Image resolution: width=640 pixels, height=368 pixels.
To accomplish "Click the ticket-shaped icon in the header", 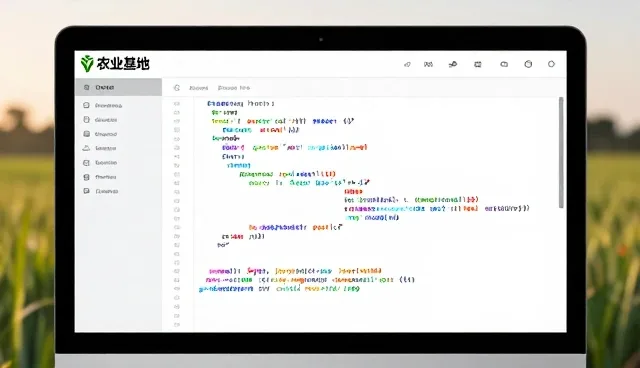I will [478, 64].
